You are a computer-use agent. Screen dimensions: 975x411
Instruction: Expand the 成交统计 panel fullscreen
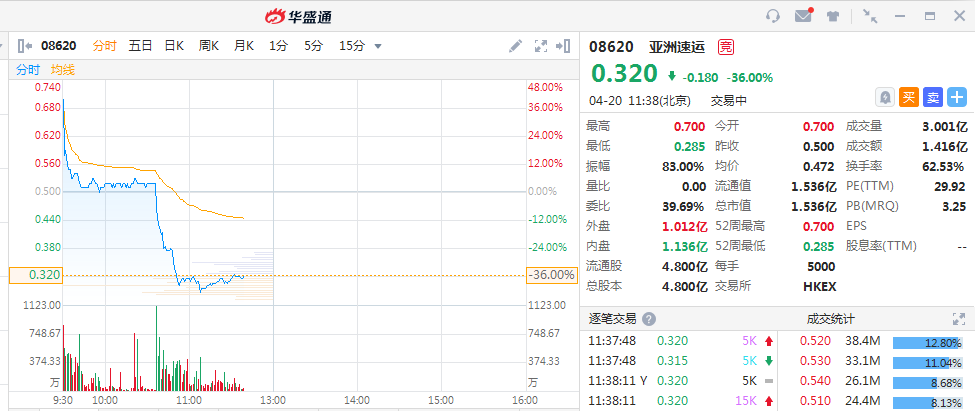(x=961, y=319)
